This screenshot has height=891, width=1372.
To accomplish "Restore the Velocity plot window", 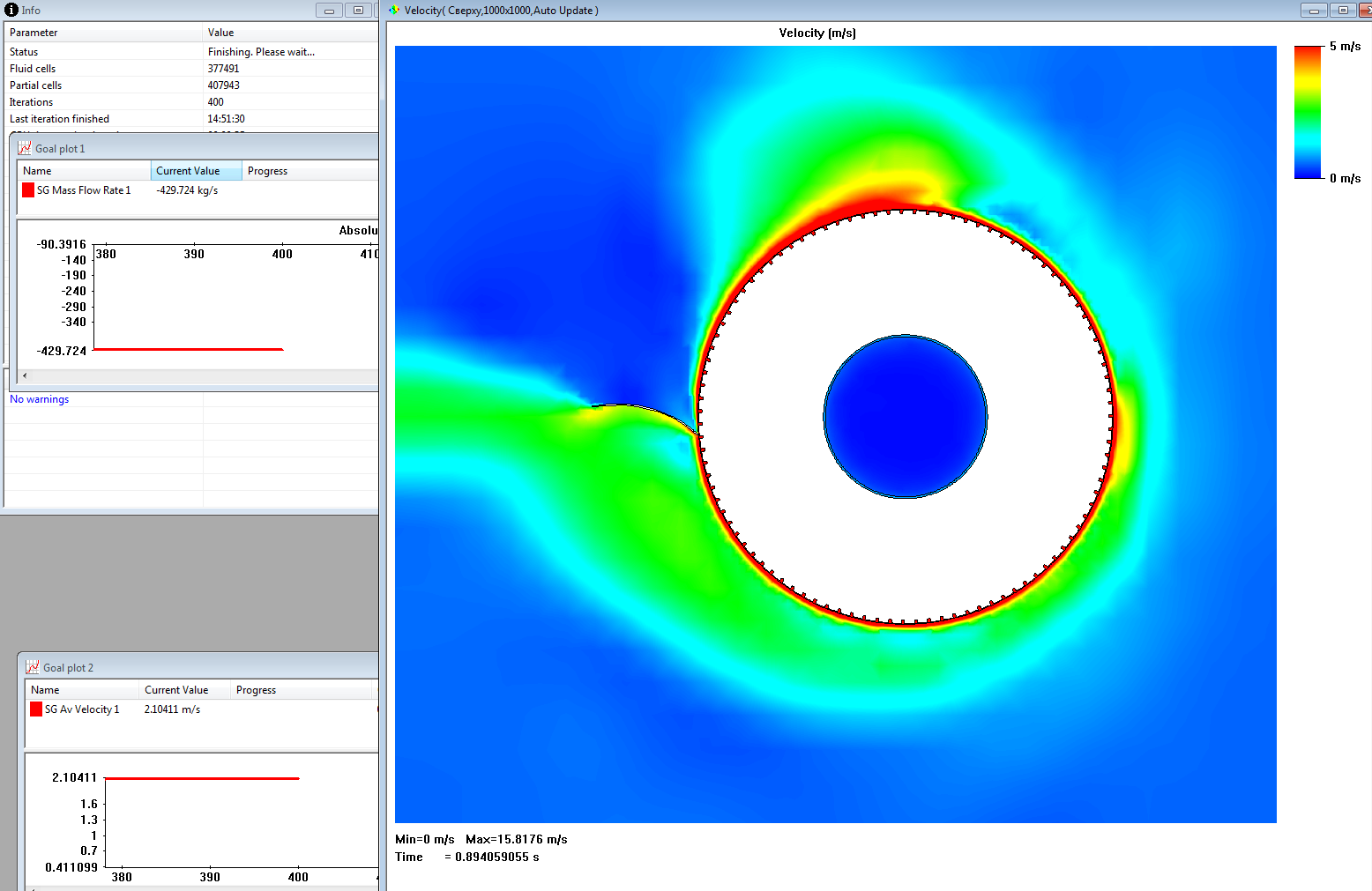I will point(1343,11).
